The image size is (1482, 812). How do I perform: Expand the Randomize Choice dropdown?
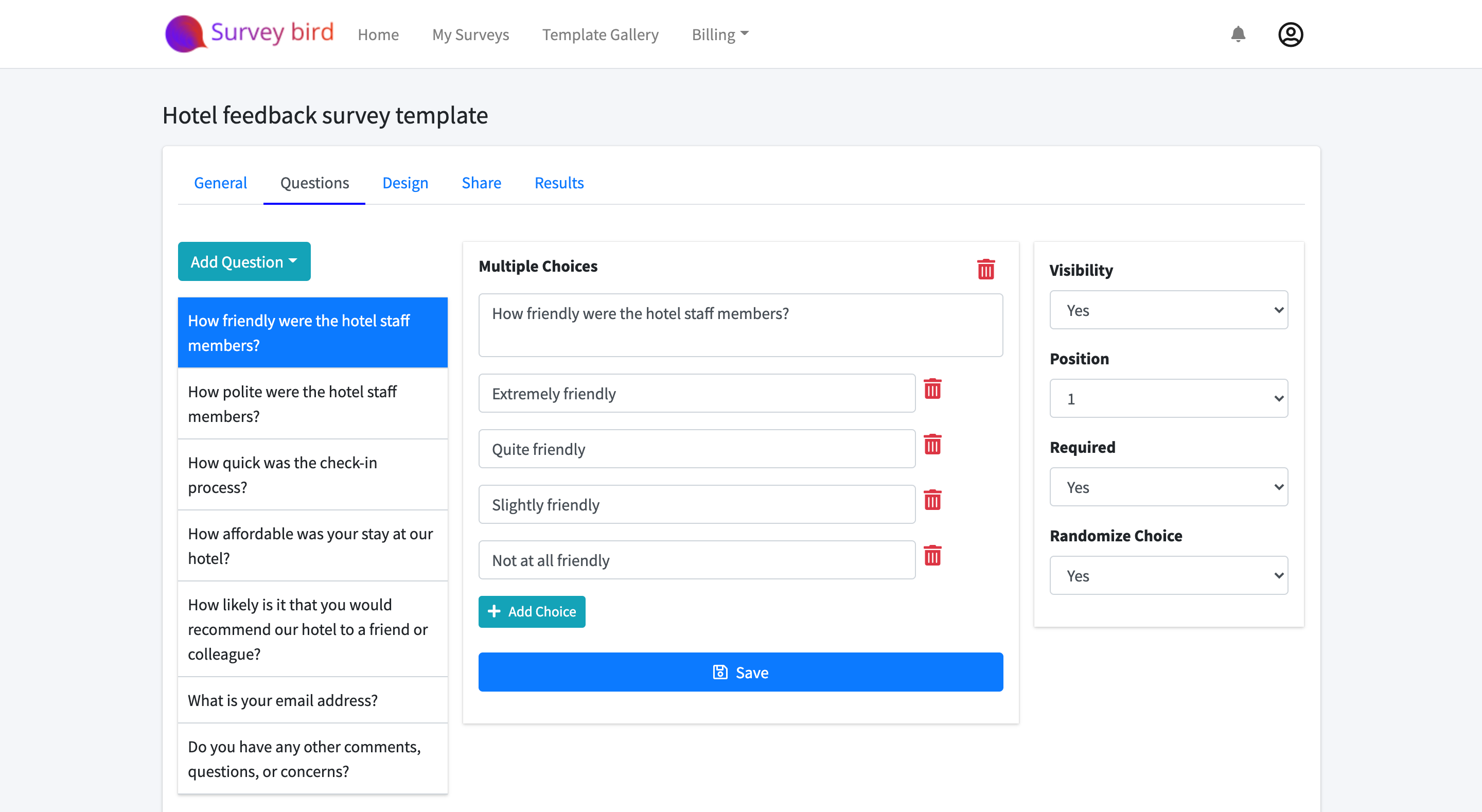(1168, 575)
